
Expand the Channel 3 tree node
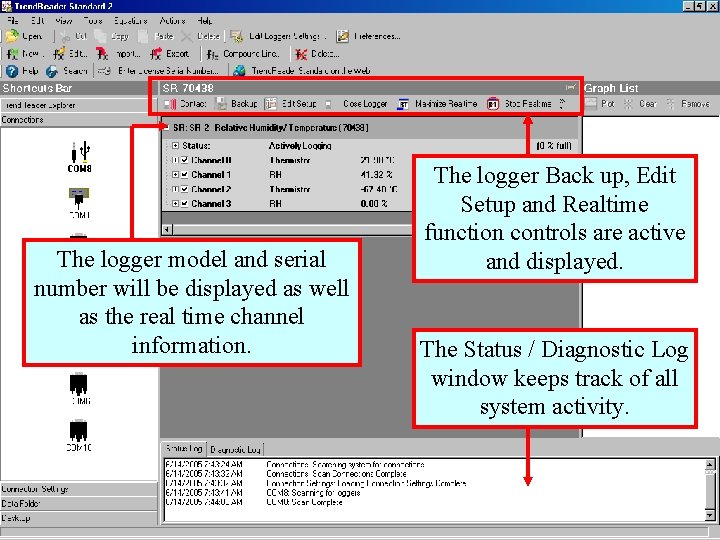(x=175, y=203)
